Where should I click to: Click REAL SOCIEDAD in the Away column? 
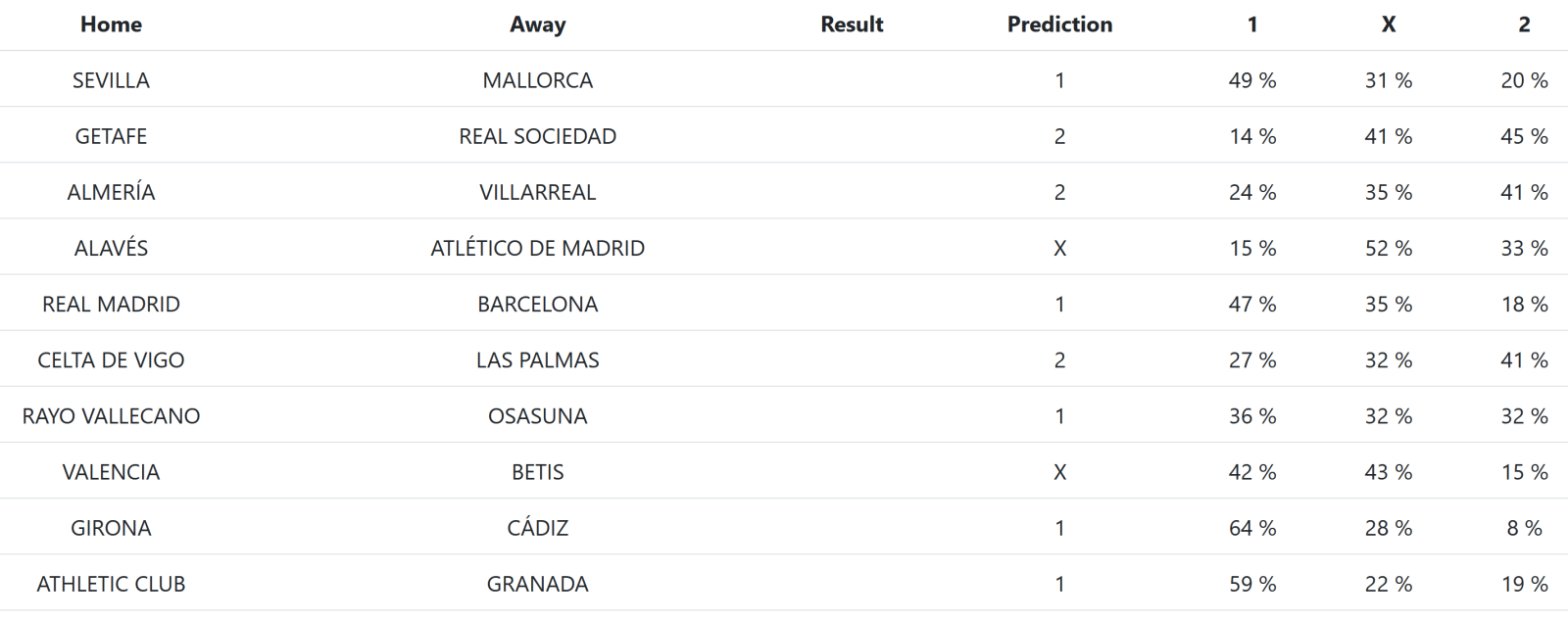point(537,136)
